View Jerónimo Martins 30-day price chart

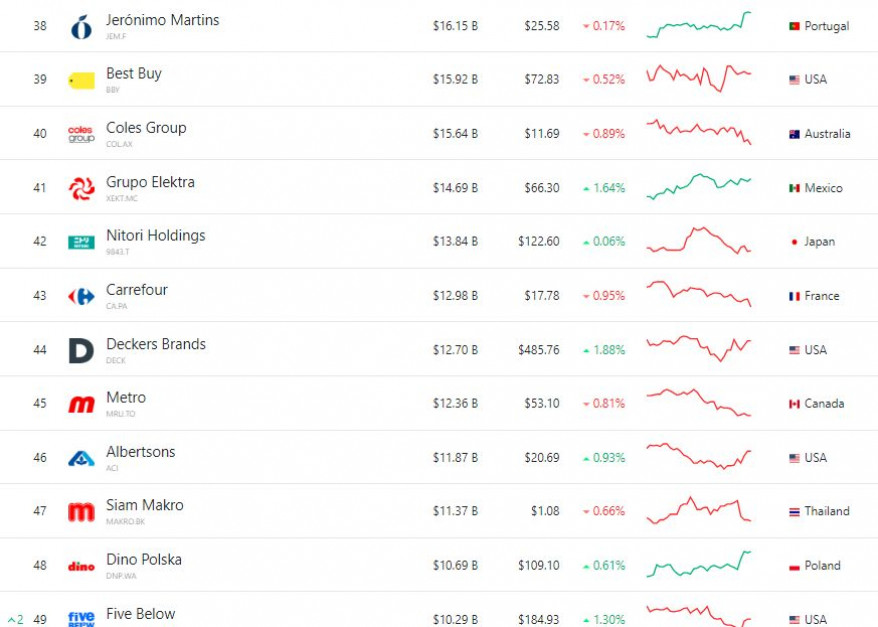coord(698,26)
